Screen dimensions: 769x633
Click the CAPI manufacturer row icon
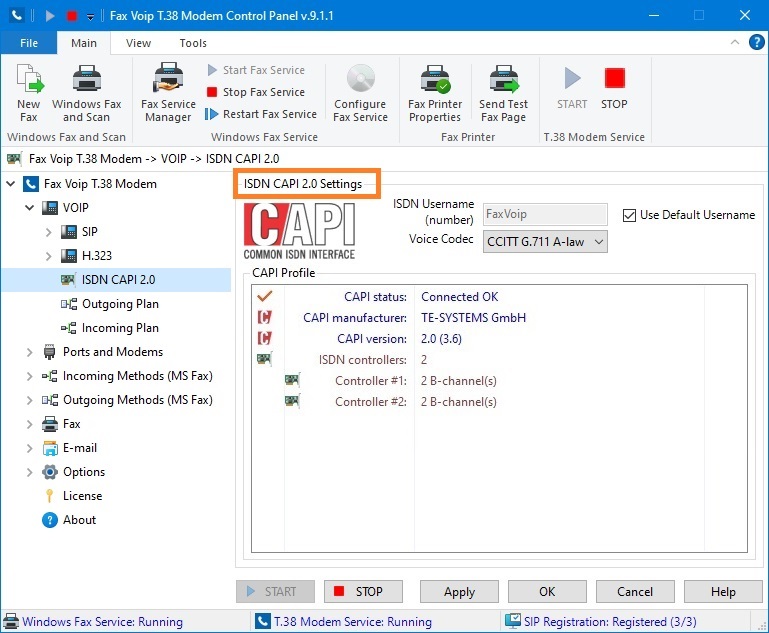click(264, 317)
